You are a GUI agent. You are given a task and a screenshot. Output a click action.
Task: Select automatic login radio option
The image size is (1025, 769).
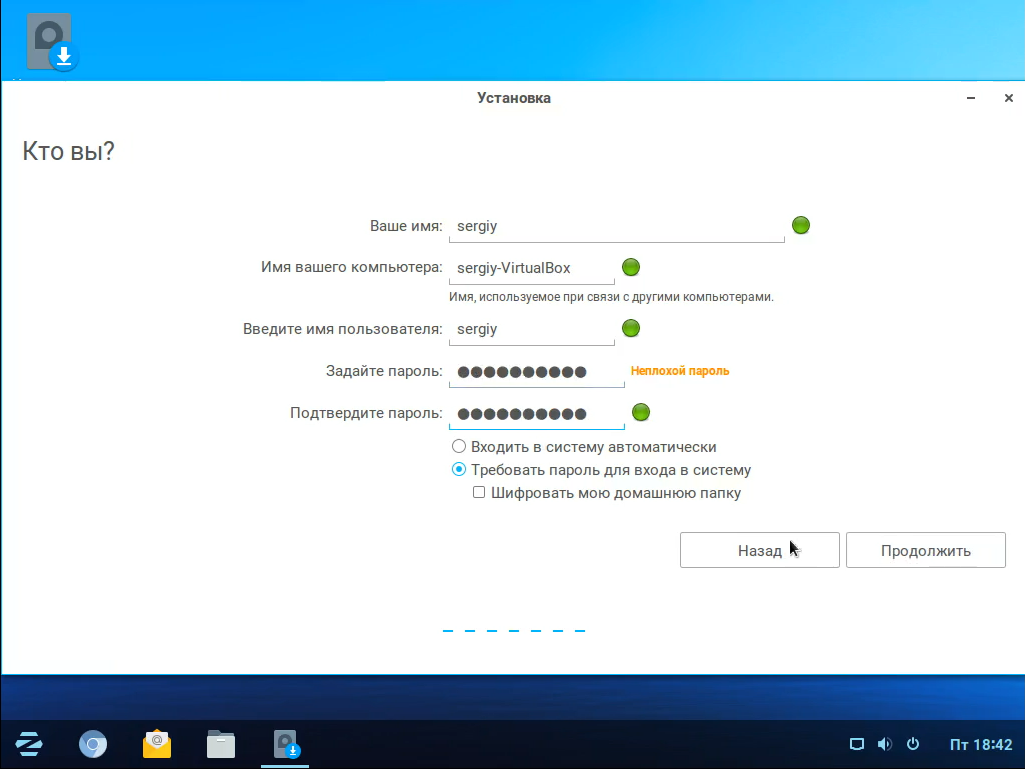(459, 447)
